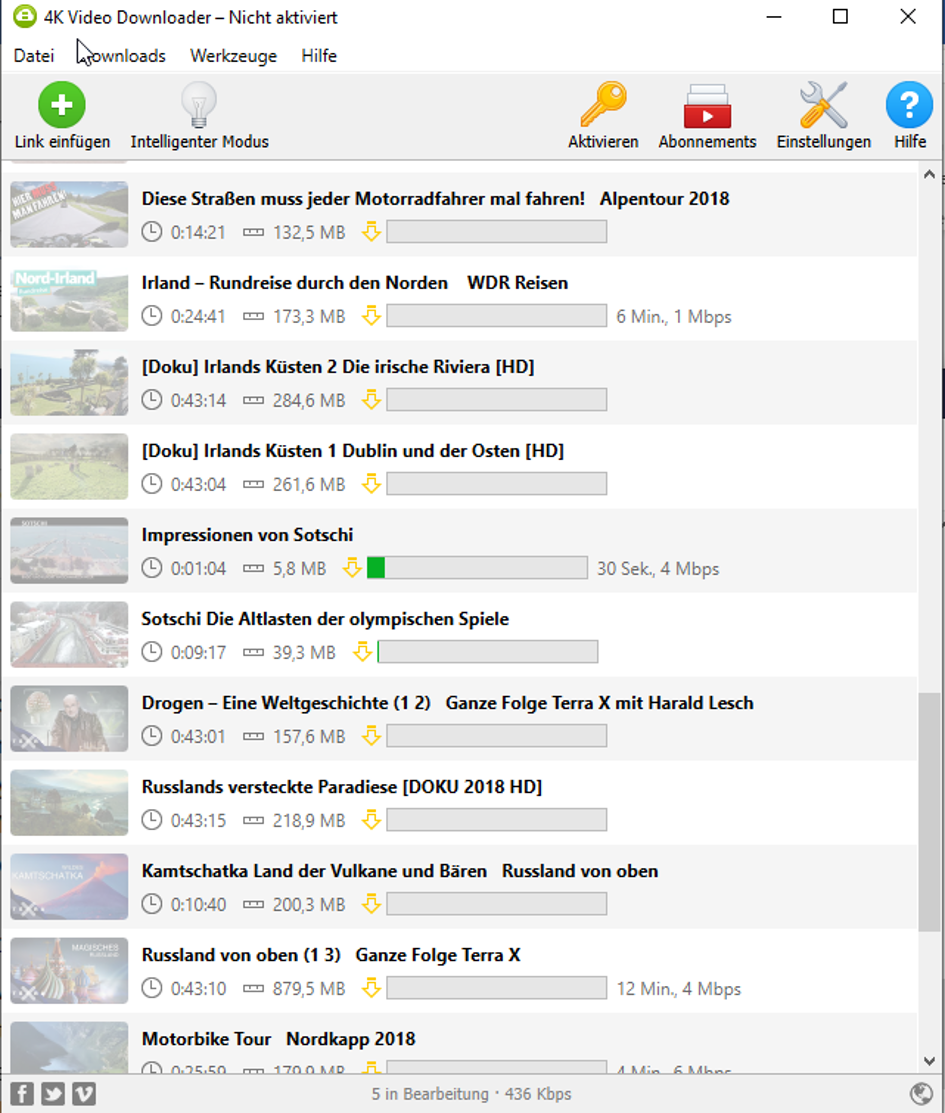Open Einstellungen tools icon

tap(823, 105)
